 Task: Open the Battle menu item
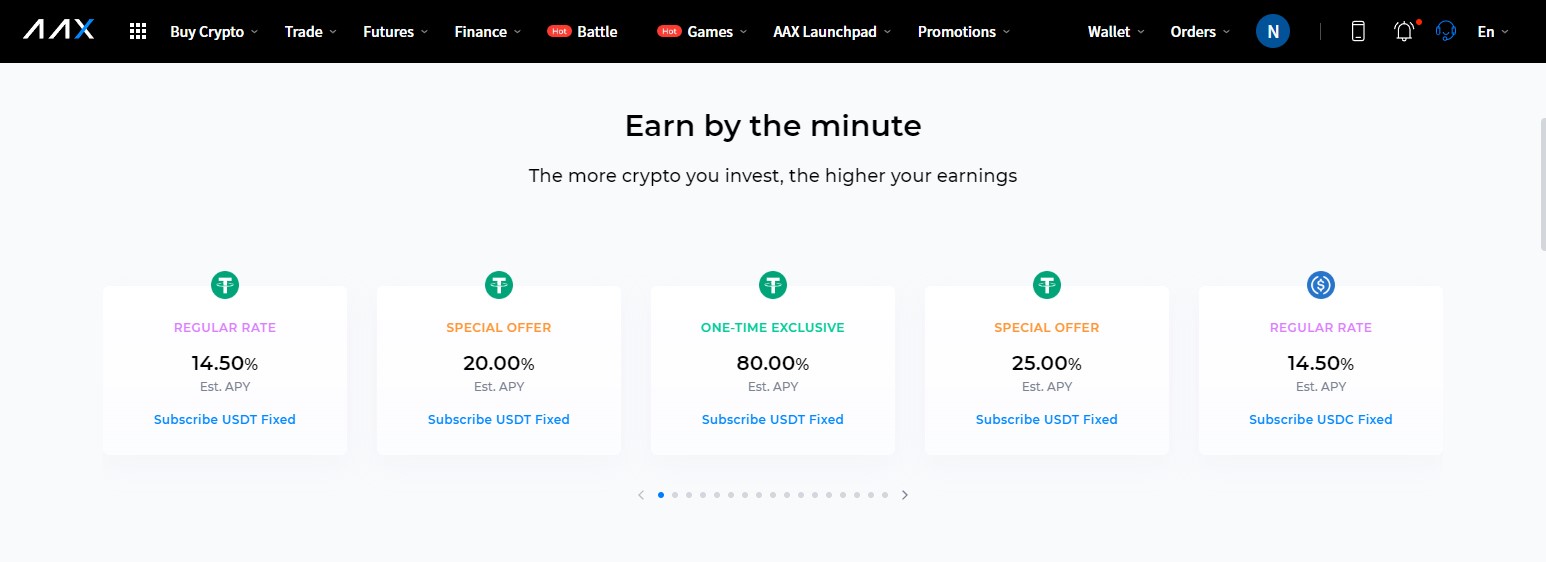coord(582,31)
